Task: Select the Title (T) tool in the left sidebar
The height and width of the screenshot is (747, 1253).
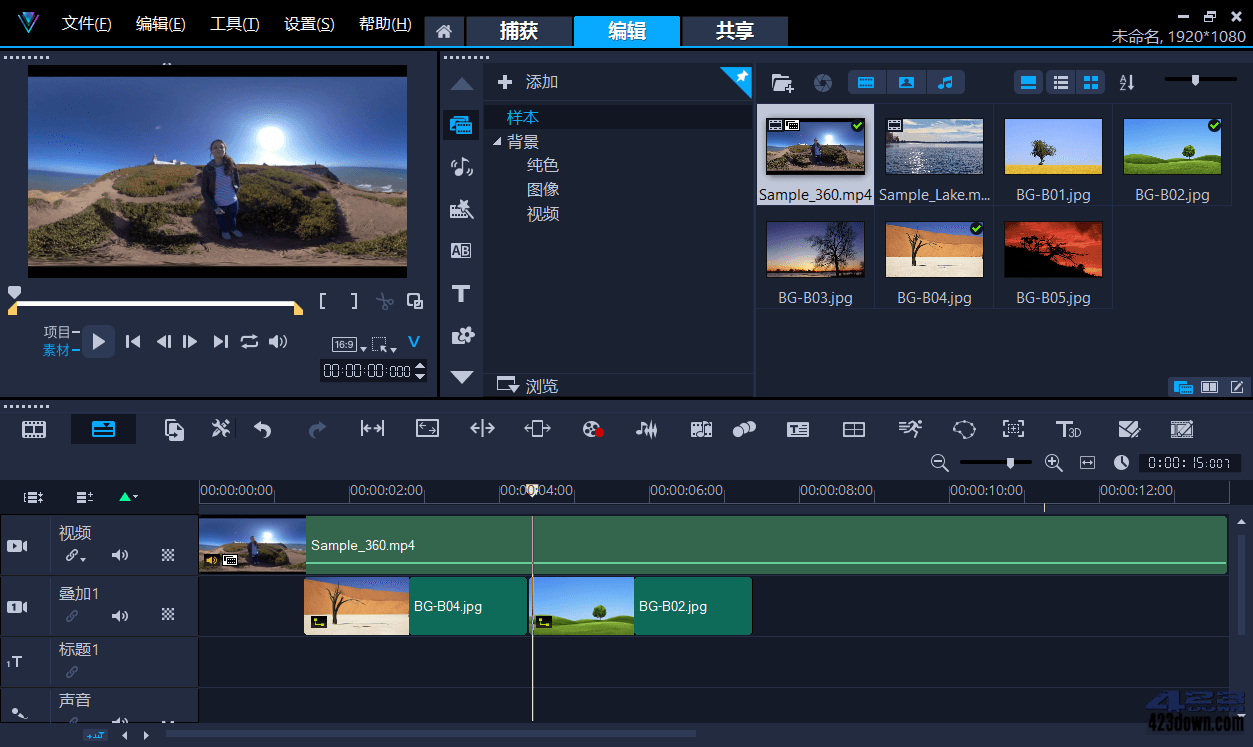Action: pos(461,293)
